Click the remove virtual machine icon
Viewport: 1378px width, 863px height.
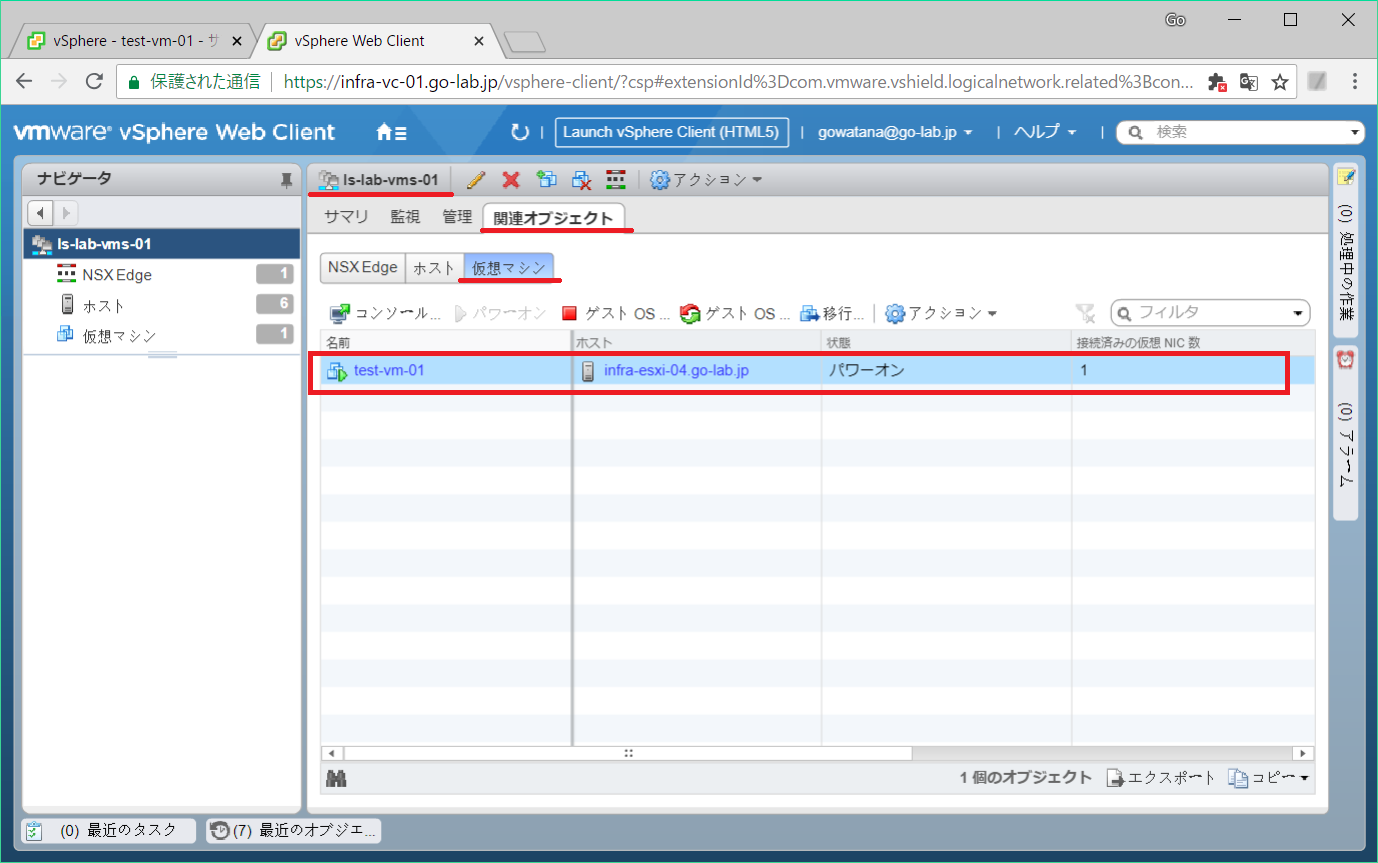click(582, 180)
